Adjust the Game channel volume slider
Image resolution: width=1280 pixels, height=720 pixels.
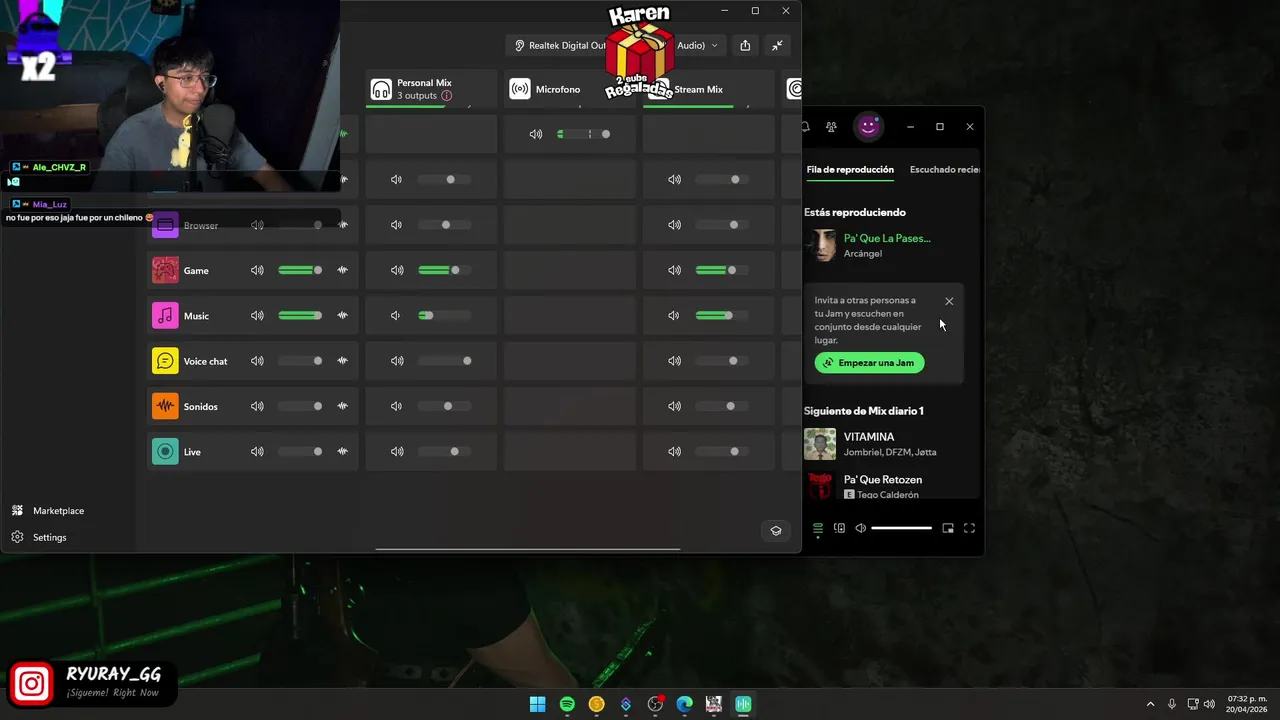click(x=300, y=270)
